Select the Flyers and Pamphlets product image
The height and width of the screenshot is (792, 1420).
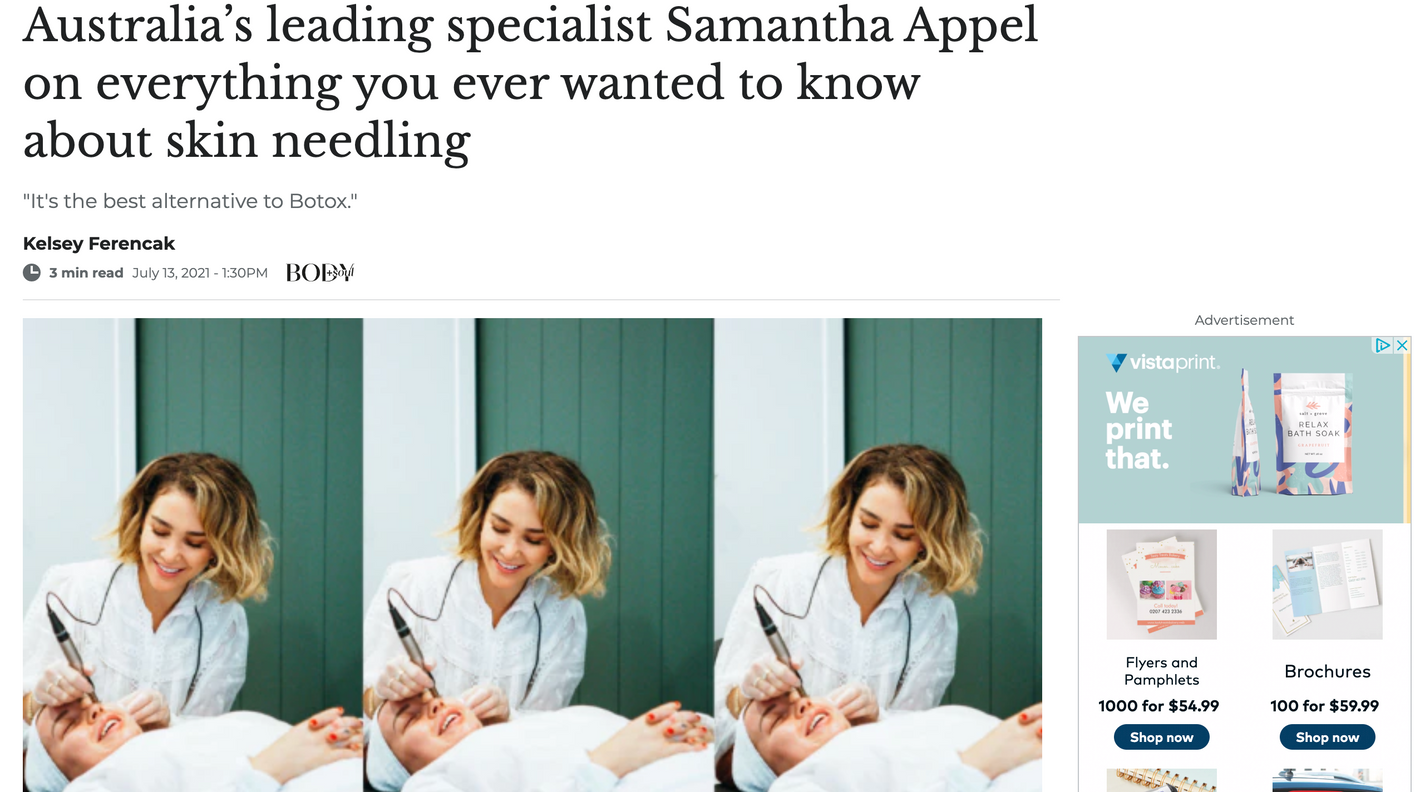tap(1161, 584)
